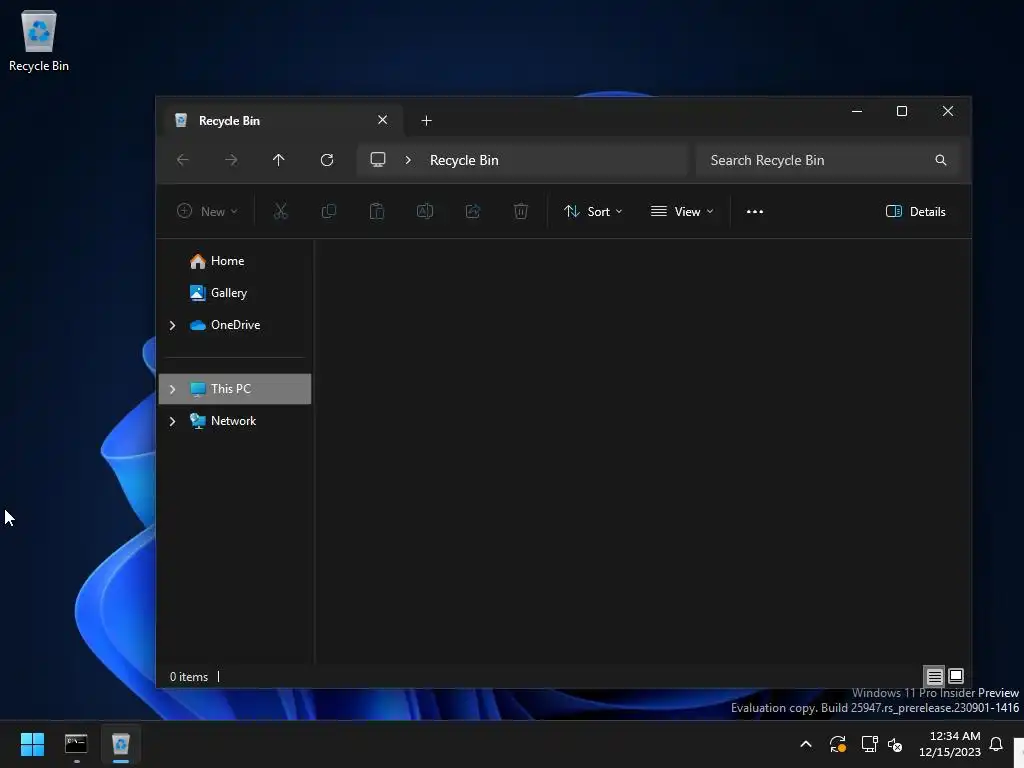Expand the This PC tree node

(172, 389)
